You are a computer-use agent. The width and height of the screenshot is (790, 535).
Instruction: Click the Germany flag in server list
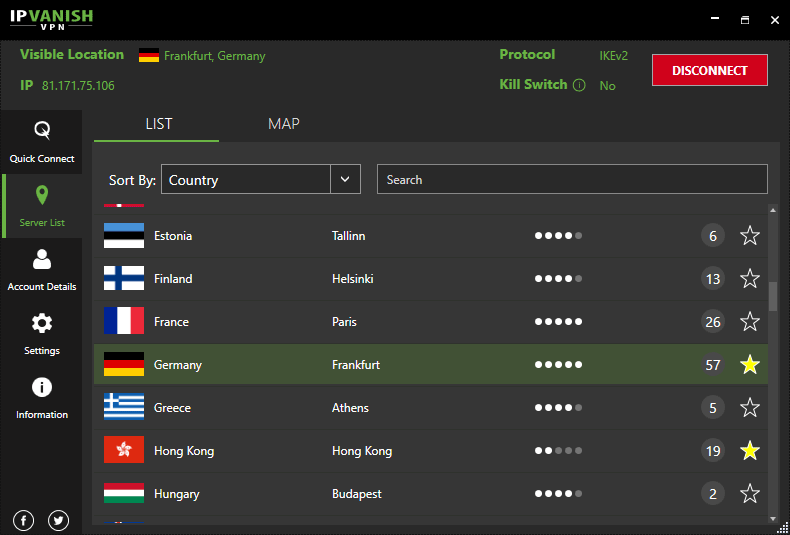pos(124,364)
